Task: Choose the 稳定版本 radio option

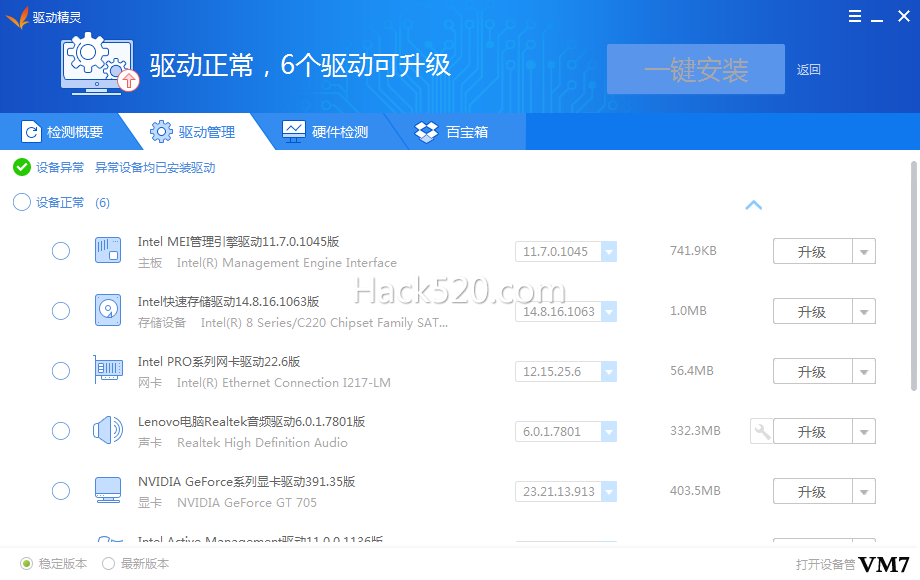Action: click(26, 564)
